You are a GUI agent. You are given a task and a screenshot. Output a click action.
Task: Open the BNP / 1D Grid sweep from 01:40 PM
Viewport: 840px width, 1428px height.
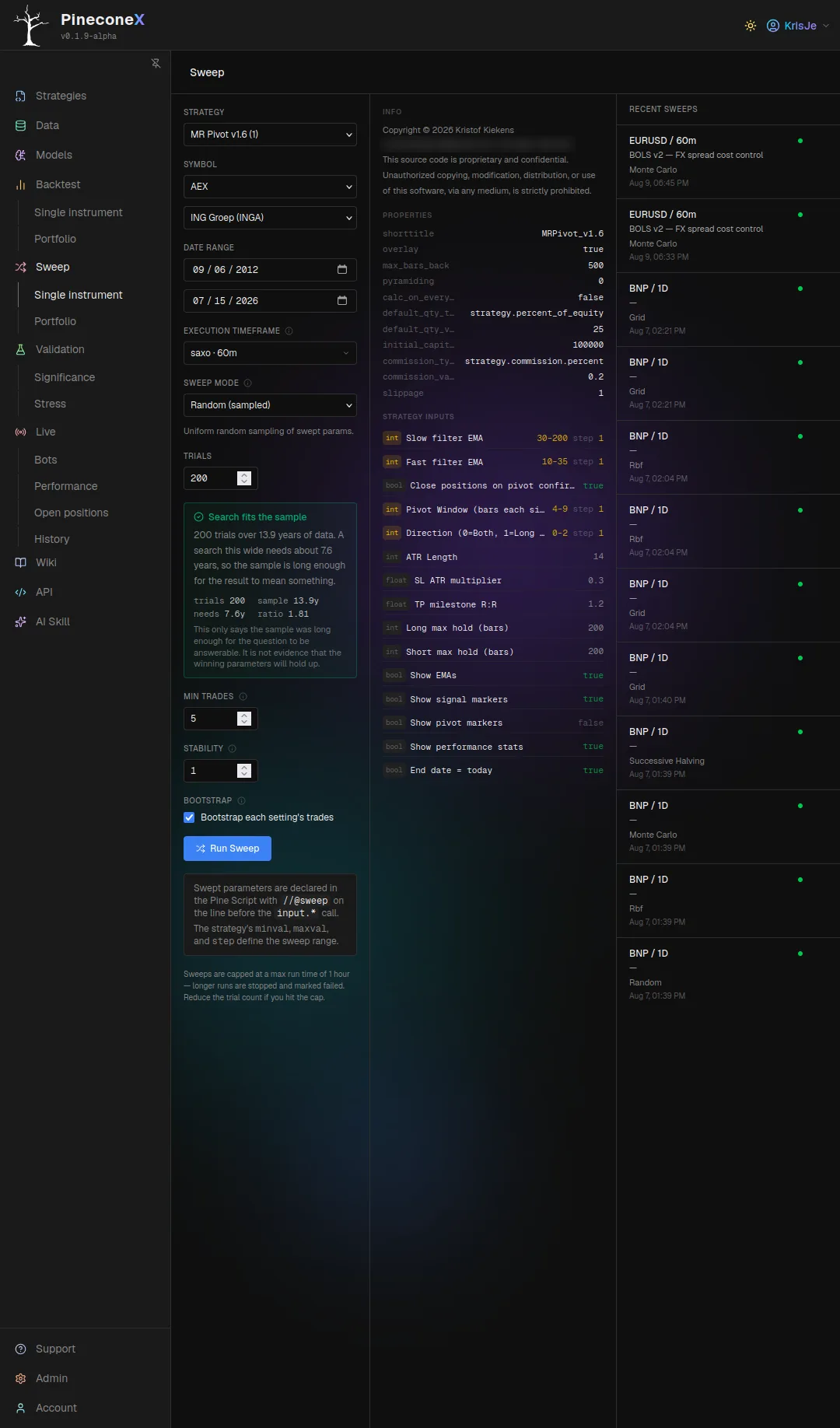[728, 679]
